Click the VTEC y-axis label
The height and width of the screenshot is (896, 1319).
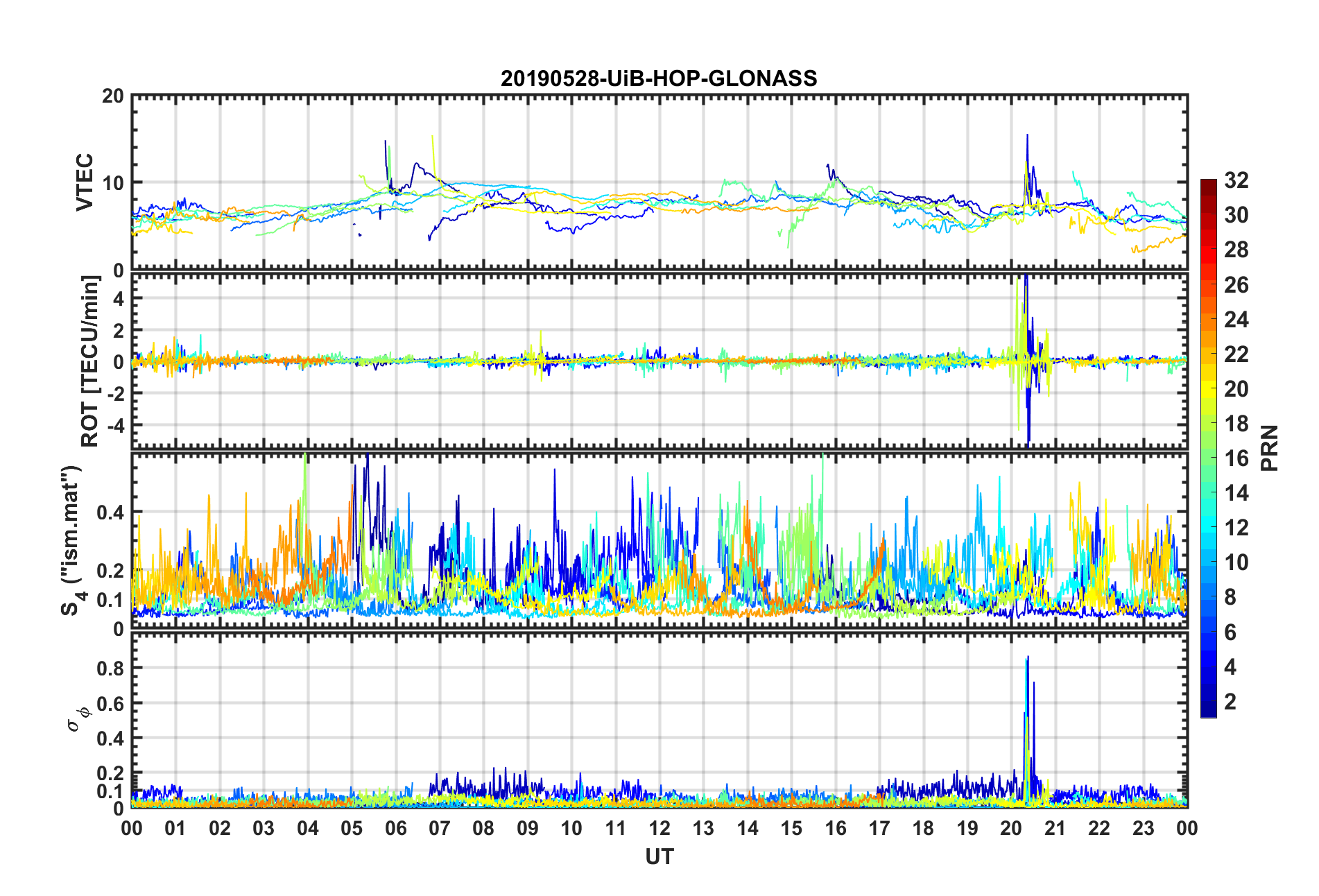click(x=84, y=182)
